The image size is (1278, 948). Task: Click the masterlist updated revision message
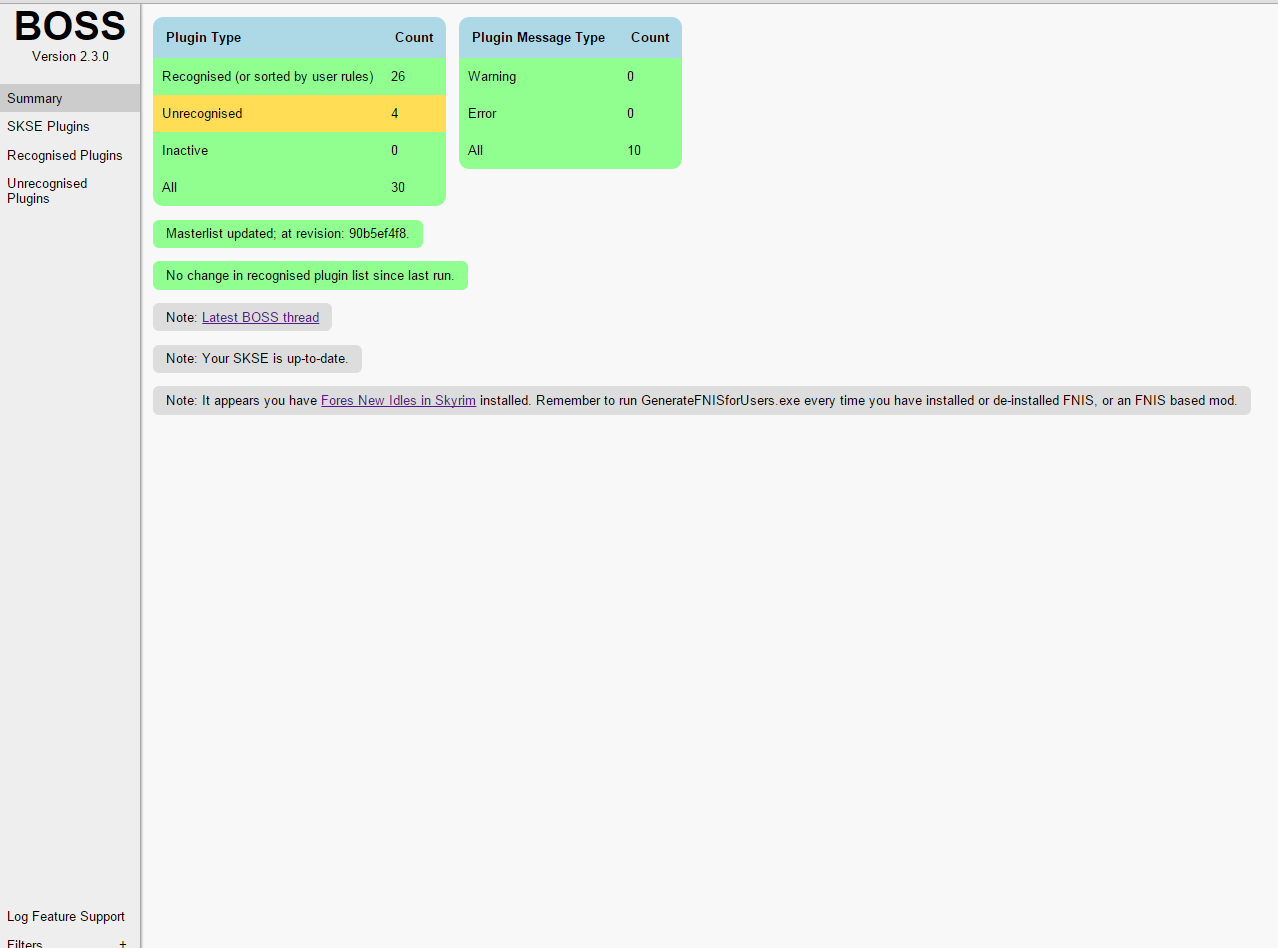[287, 233]
